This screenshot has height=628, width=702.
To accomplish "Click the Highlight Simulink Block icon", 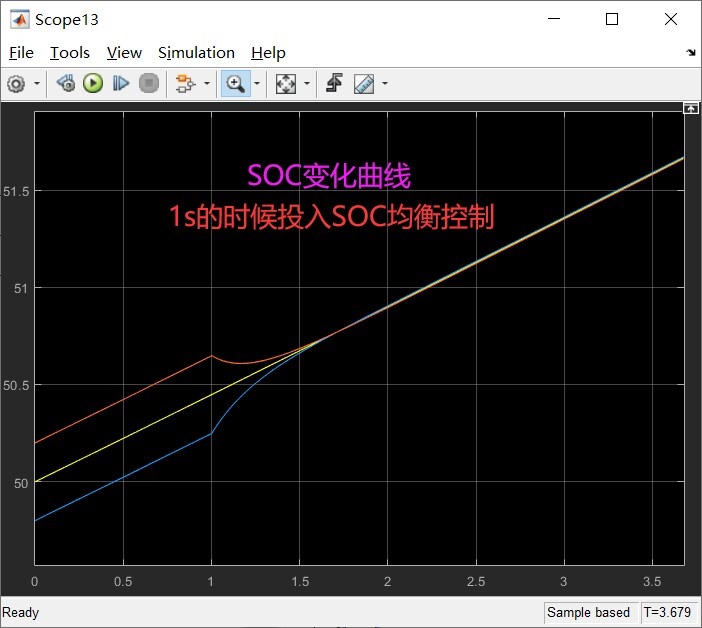I will pos(185,83).
